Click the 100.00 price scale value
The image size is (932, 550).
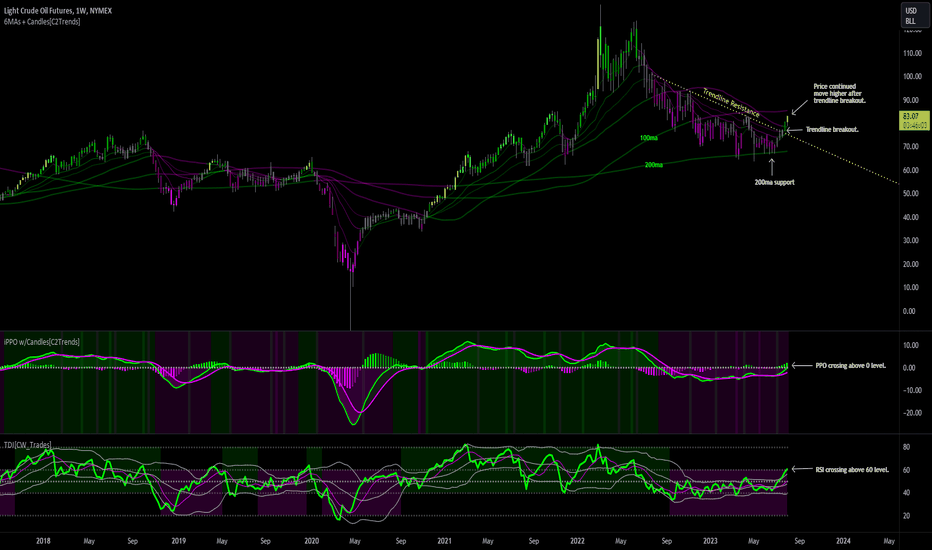point(912,77)
